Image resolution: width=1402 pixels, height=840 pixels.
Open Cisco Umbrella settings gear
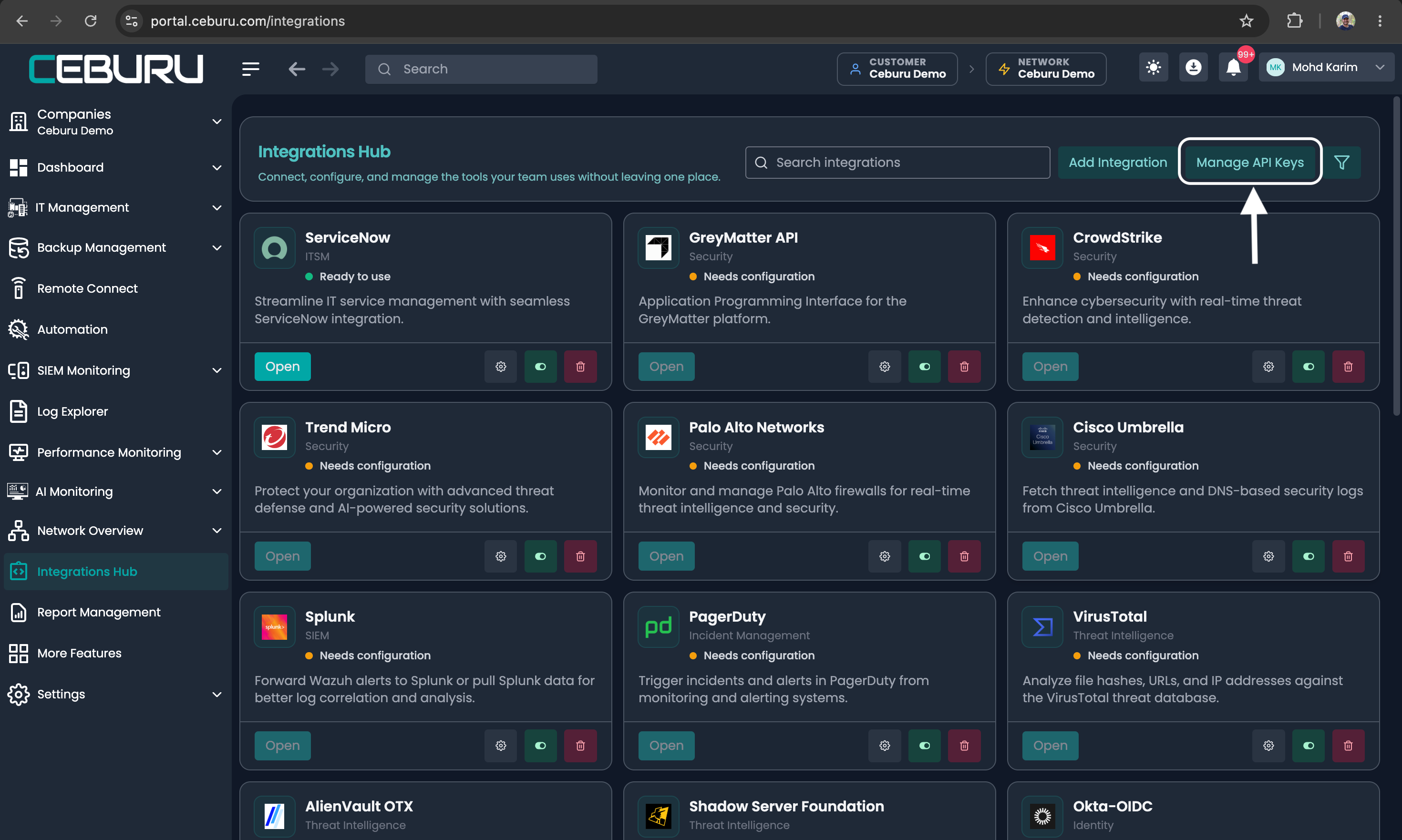pos(1268,556)
